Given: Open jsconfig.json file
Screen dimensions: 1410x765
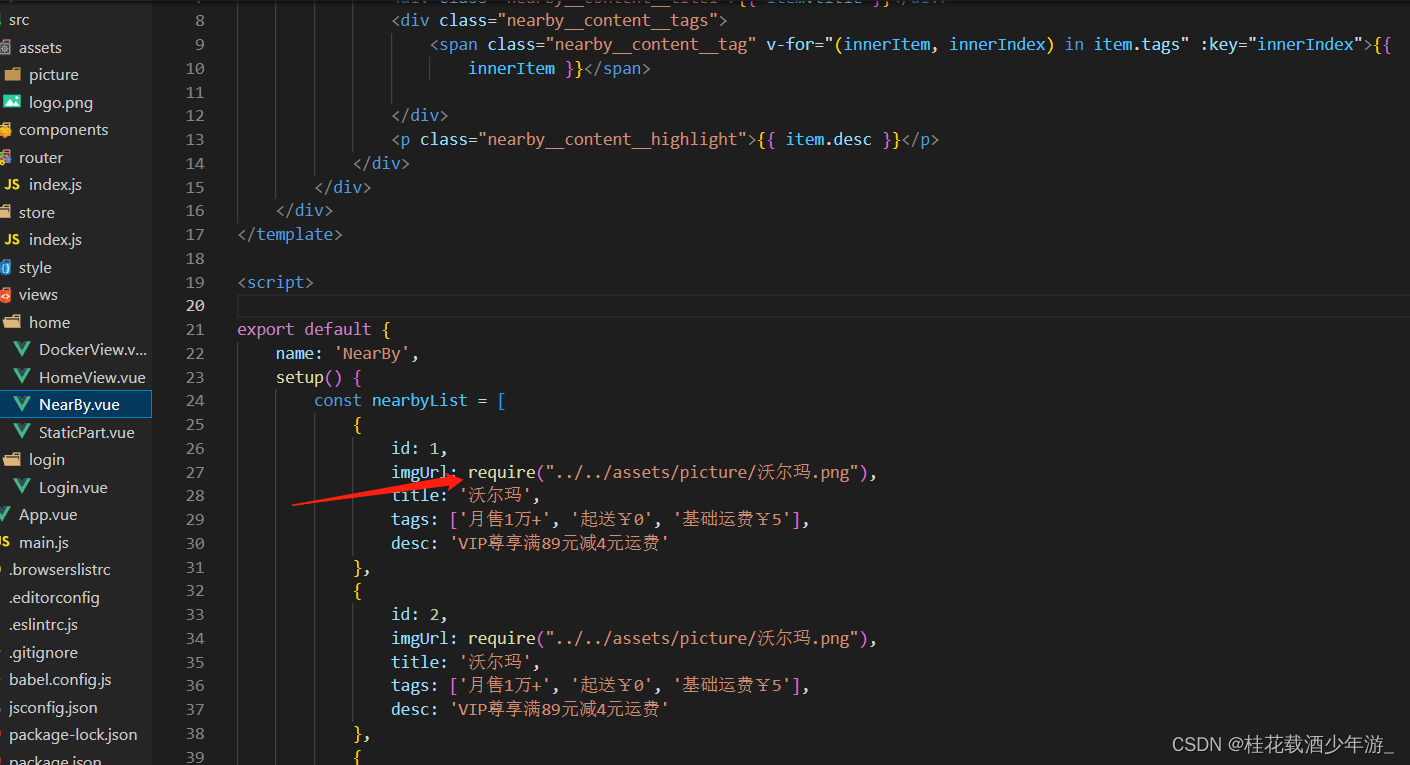Looking at the screenshot, I should [53, 707].
